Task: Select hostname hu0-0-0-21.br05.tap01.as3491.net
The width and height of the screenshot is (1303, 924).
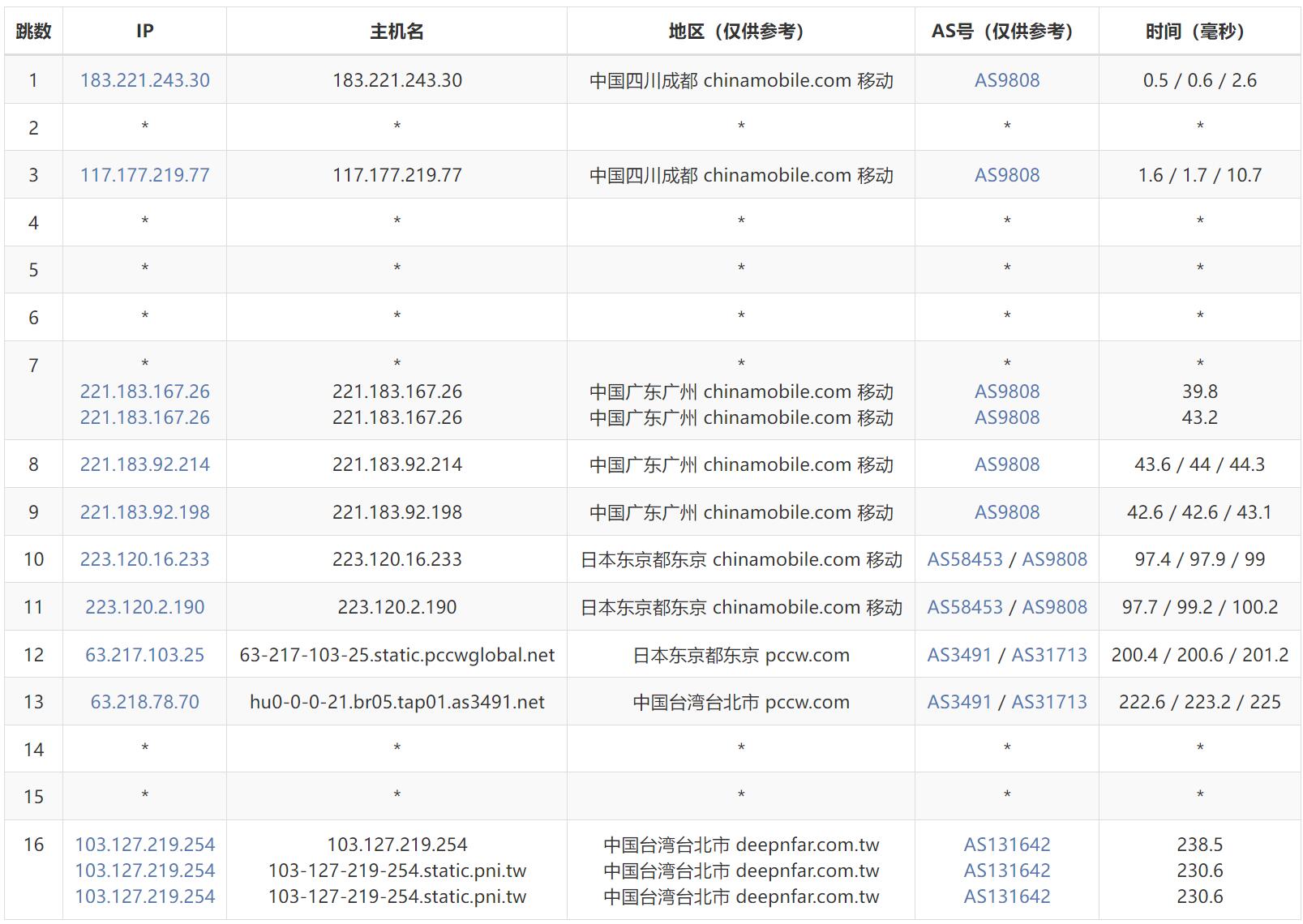Action: [397, 702]
